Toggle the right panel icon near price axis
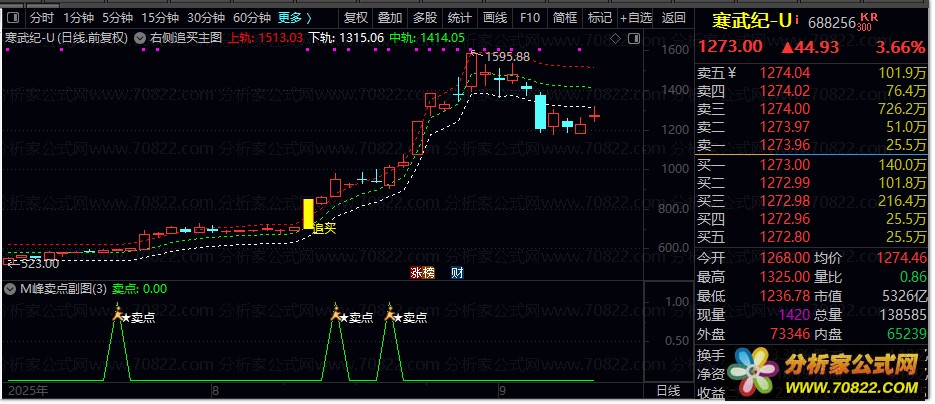 [x=634, y=39]
